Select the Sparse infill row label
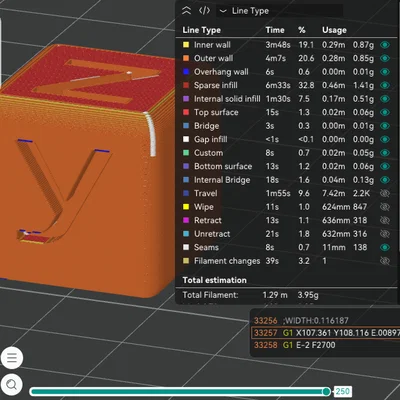Screen dimensions: 400x400 pos(216,85)
